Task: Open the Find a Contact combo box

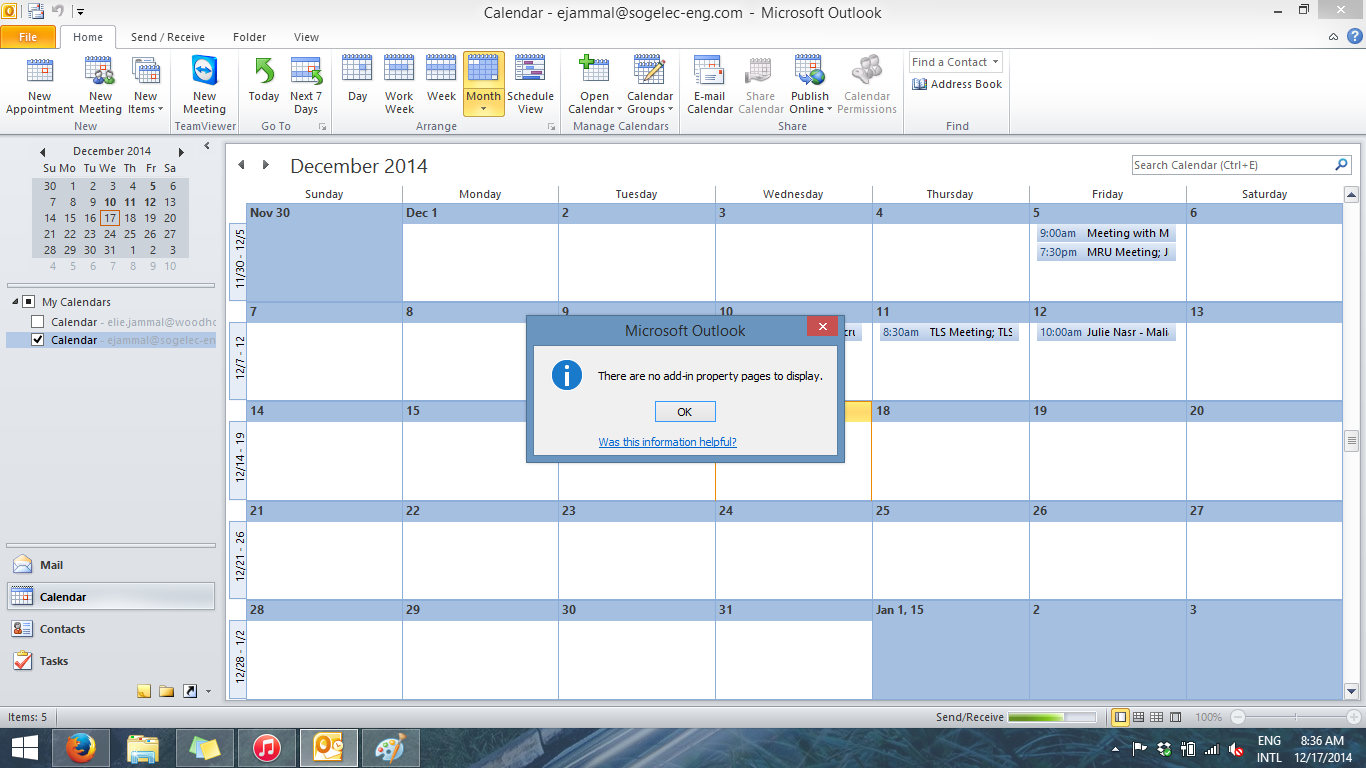Action: pyautogui.click(x=955, y=62)
